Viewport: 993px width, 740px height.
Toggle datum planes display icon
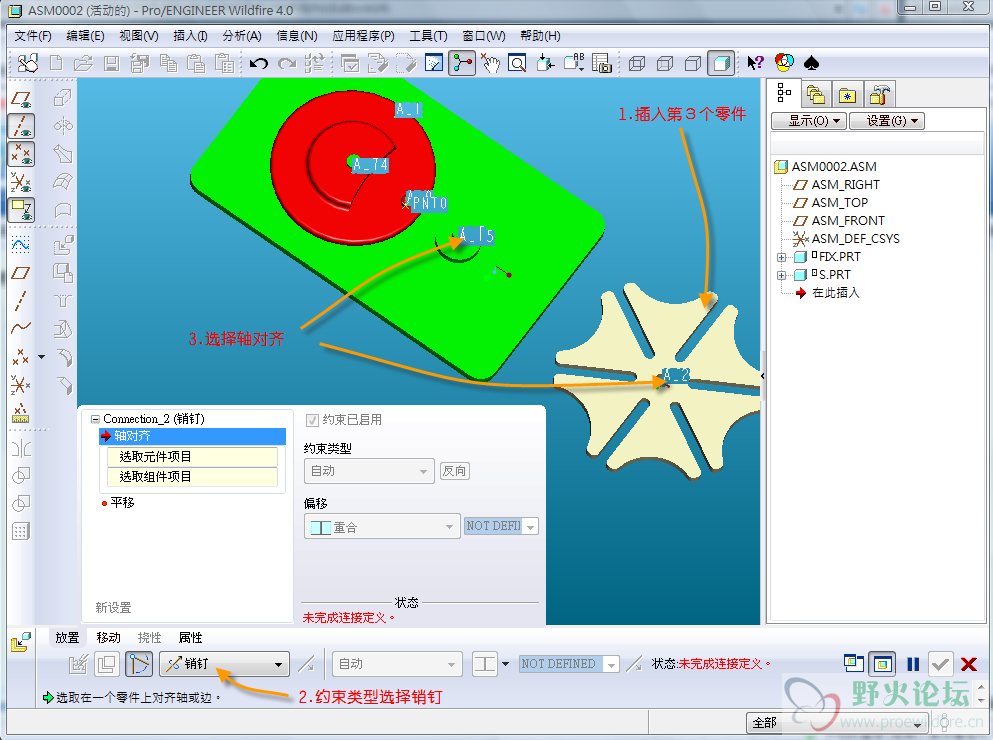21,98
